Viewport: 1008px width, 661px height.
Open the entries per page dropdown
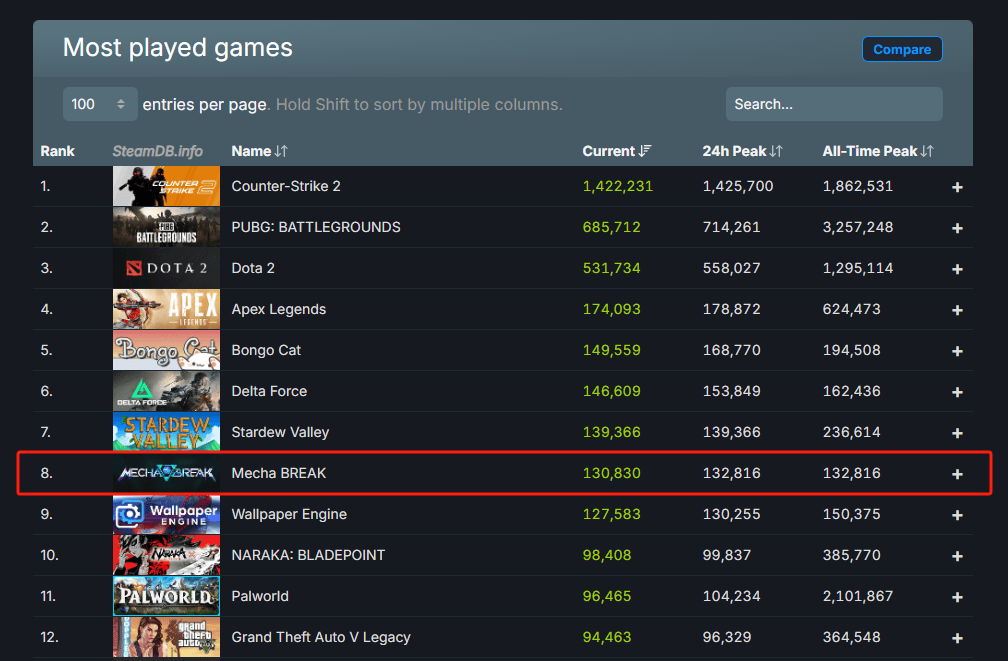[x=100, y=104]
